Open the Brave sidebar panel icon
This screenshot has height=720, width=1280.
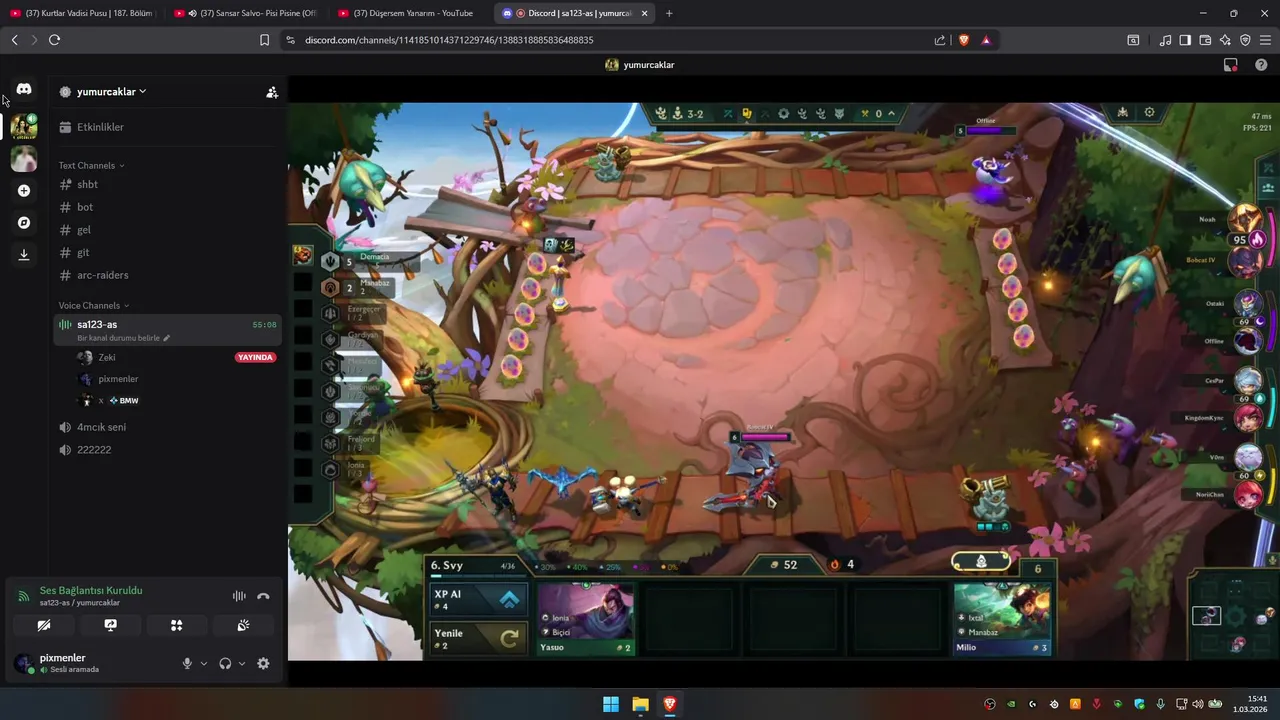(x=1185, y=40)
